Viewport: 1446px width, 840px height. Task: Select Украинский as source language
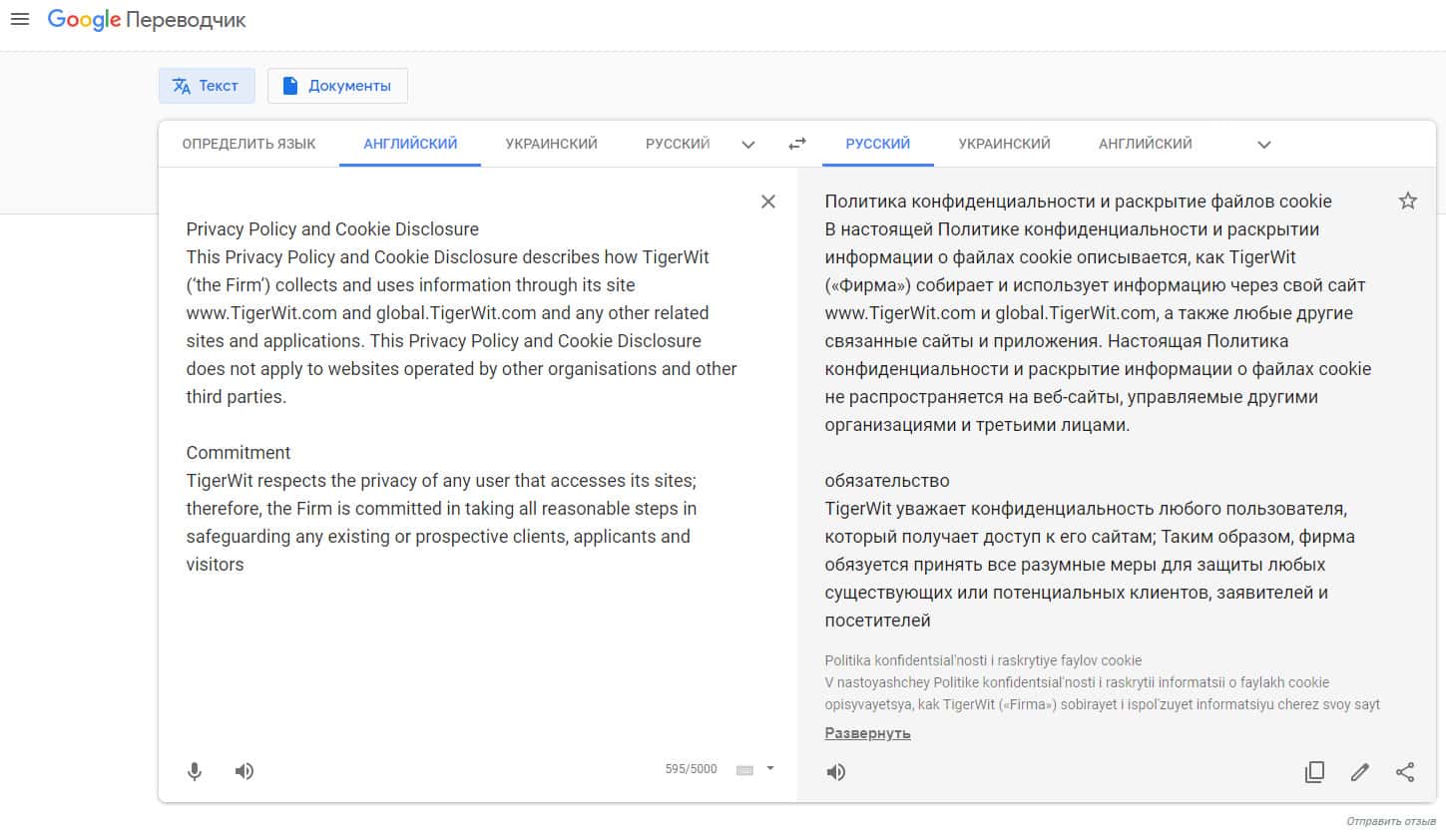click(551, 144)
